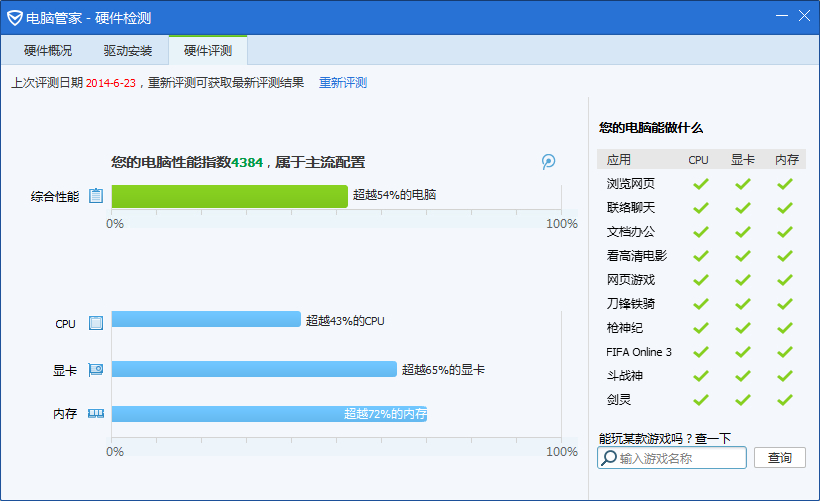Click the 超越72%的内存 label
This screenshot has height=501, width=820.
(385, 414)
